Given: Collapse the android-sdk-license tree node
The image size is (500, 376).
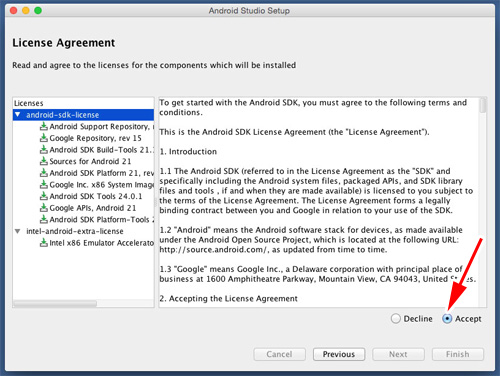Looking at the screenshot, I should point(18,115).
